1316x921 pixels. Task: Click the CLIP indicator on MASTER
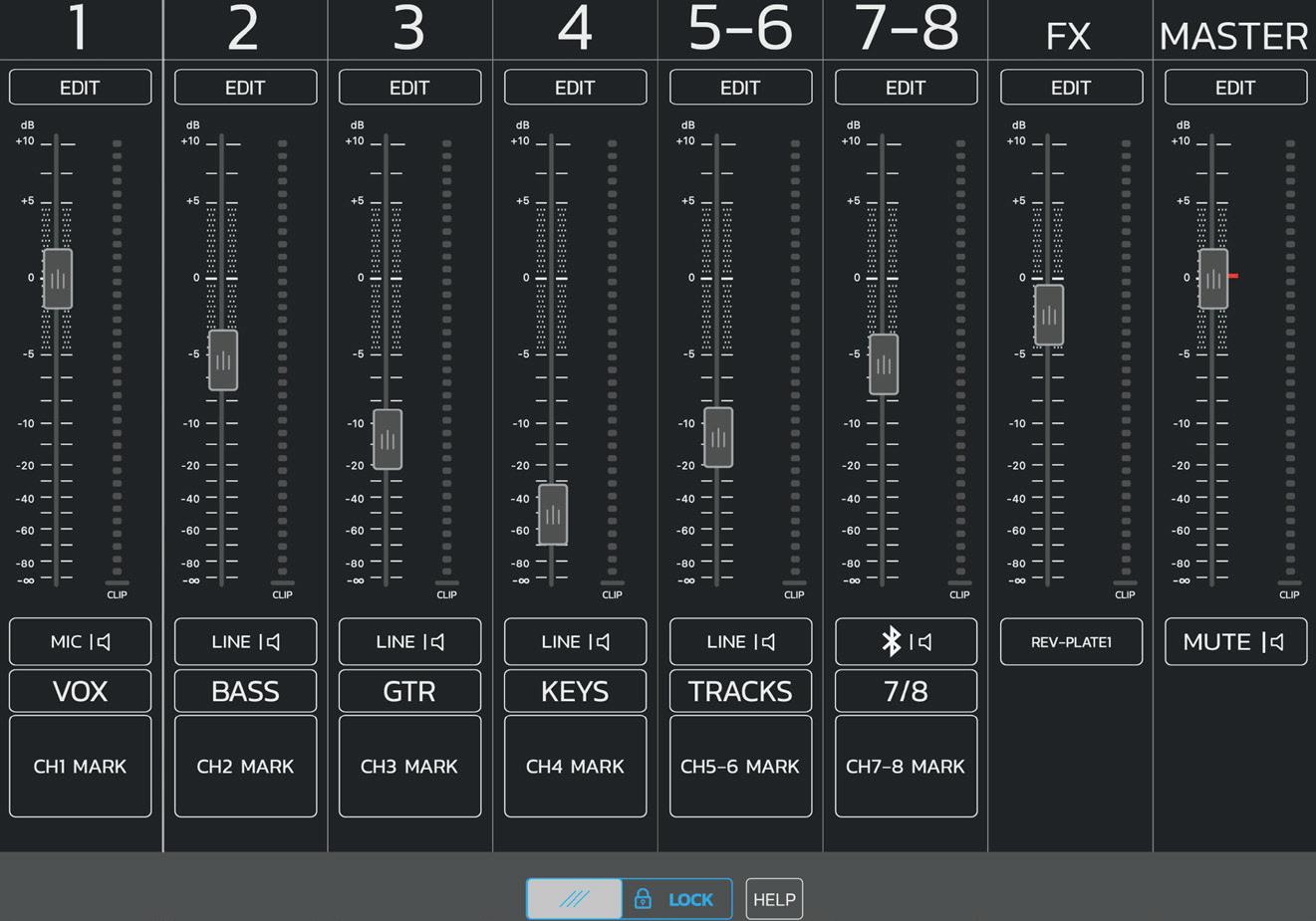coord(1290,589)
